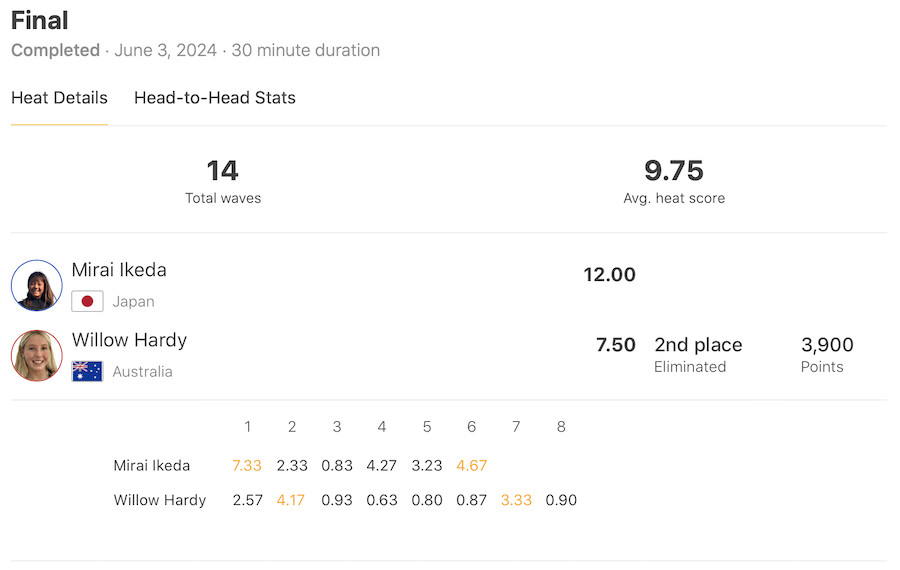Click Ikeda's highlighted 7.33 wave score
This screenshot has width=900, height=570.
(247, 465)
